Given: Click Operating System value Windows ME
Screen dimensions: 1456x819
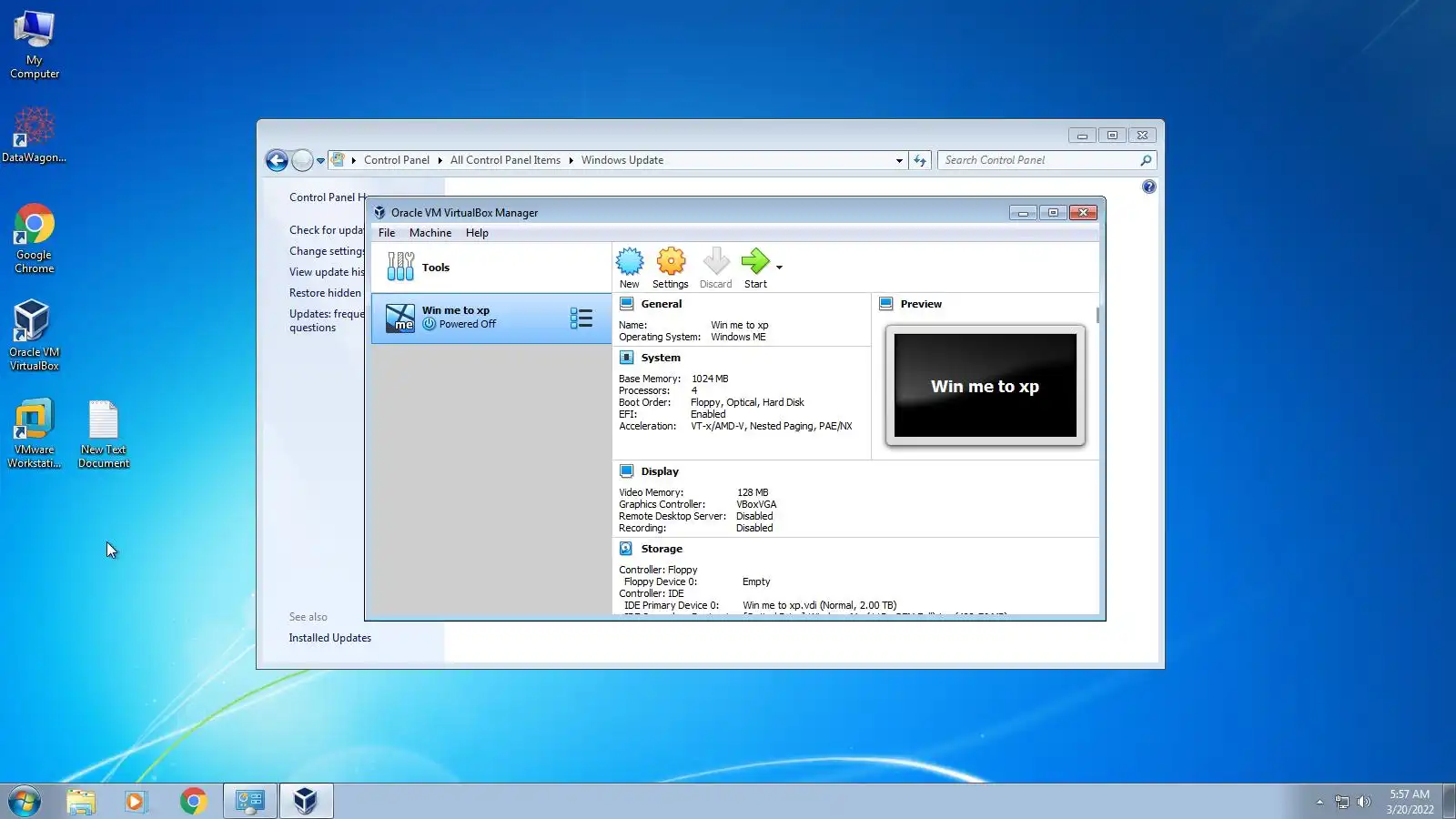Looking at the screenshot, I should 738,337.
